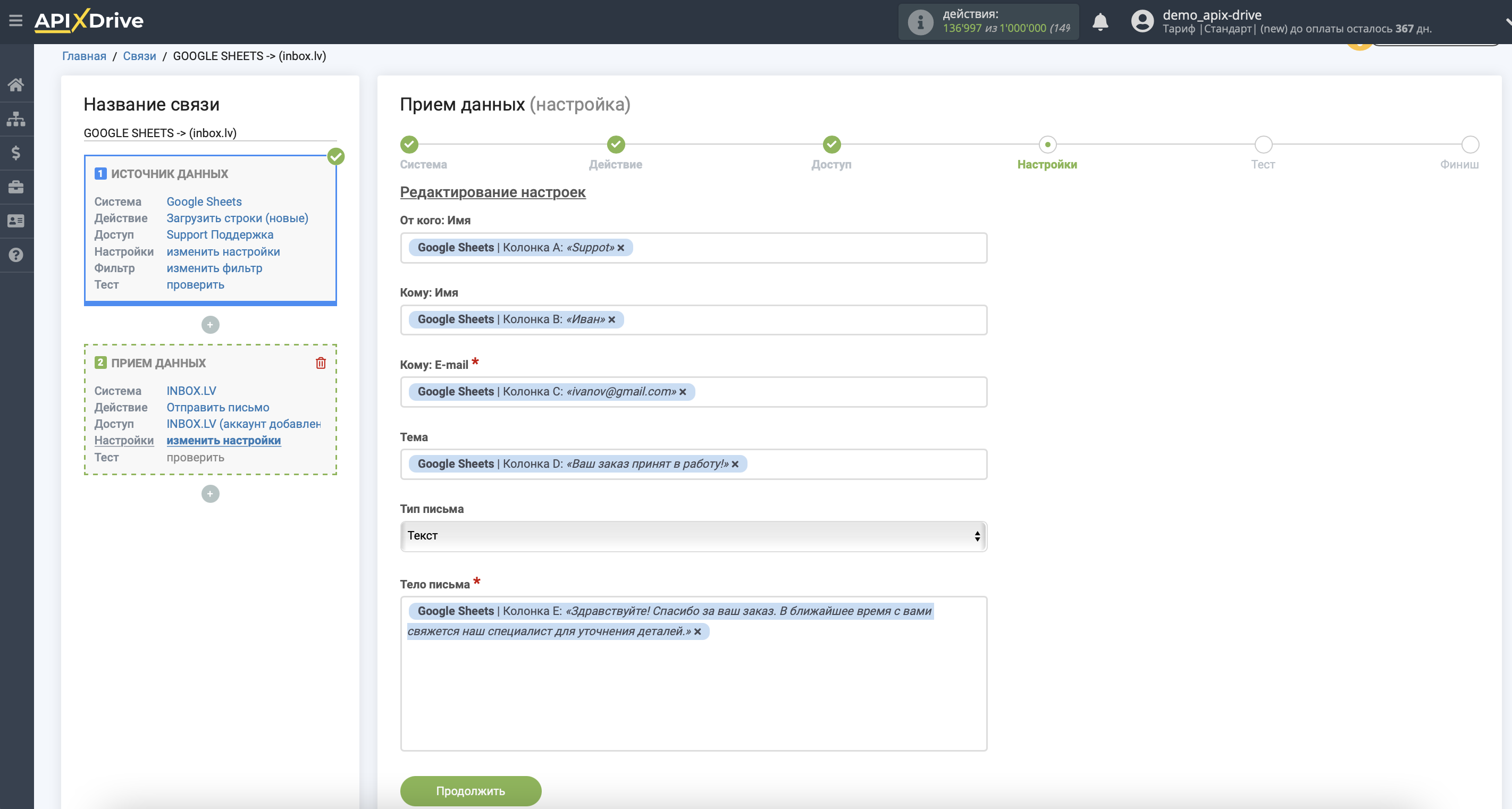Click the Кому: Имя input field

(693, 320)
